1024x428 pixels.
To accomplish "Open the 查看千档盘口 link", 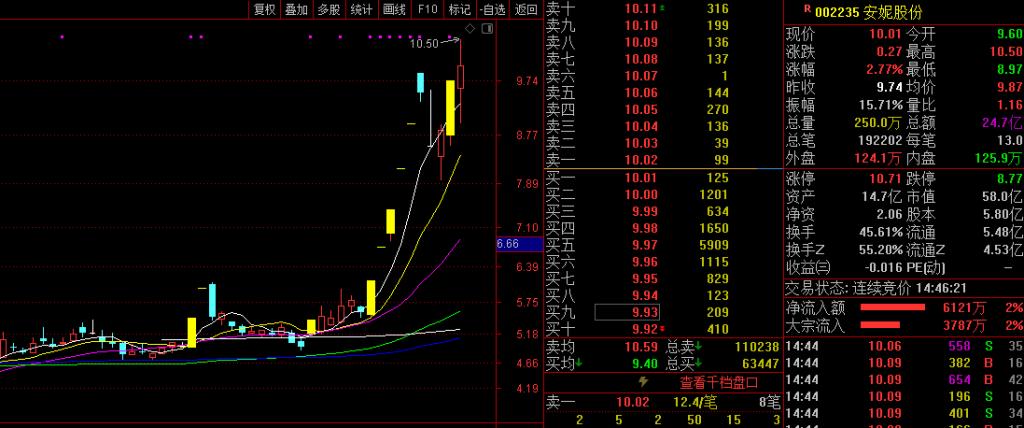I will 718,382.
